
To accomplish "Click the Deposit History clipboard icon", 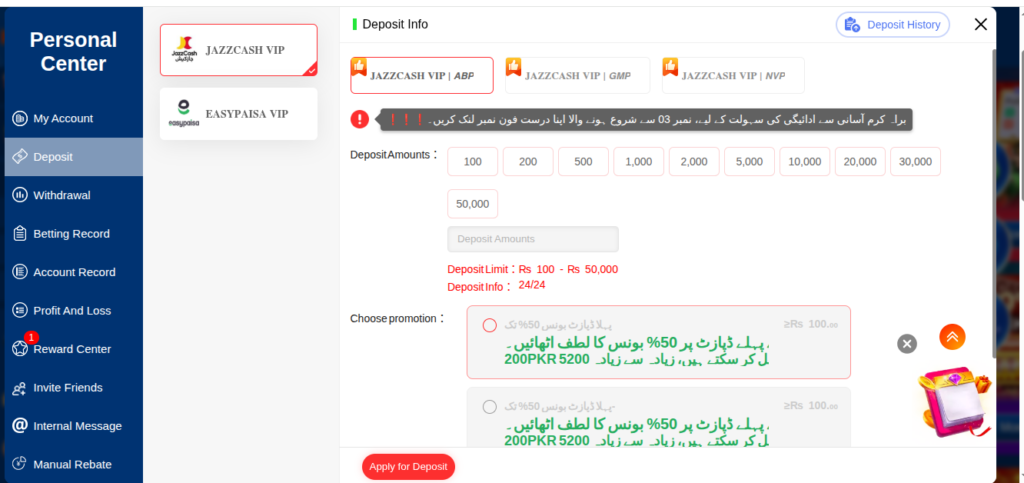I will [852, 25].
